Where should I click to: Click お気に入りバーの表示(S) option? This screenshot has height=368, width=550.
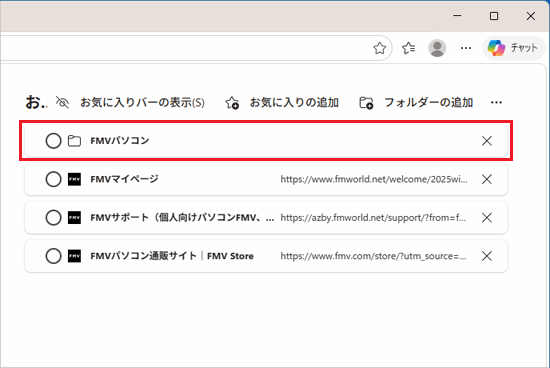(x=142, y=103)
